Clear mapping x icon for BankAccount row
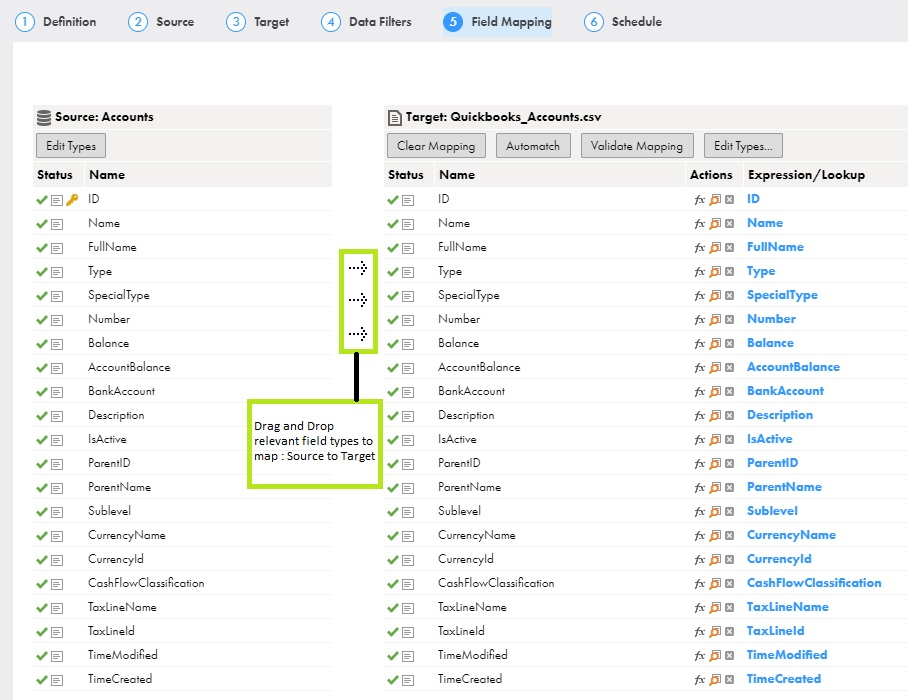The width and height of the screenshot is (908, 700). (x=730, y=392)
